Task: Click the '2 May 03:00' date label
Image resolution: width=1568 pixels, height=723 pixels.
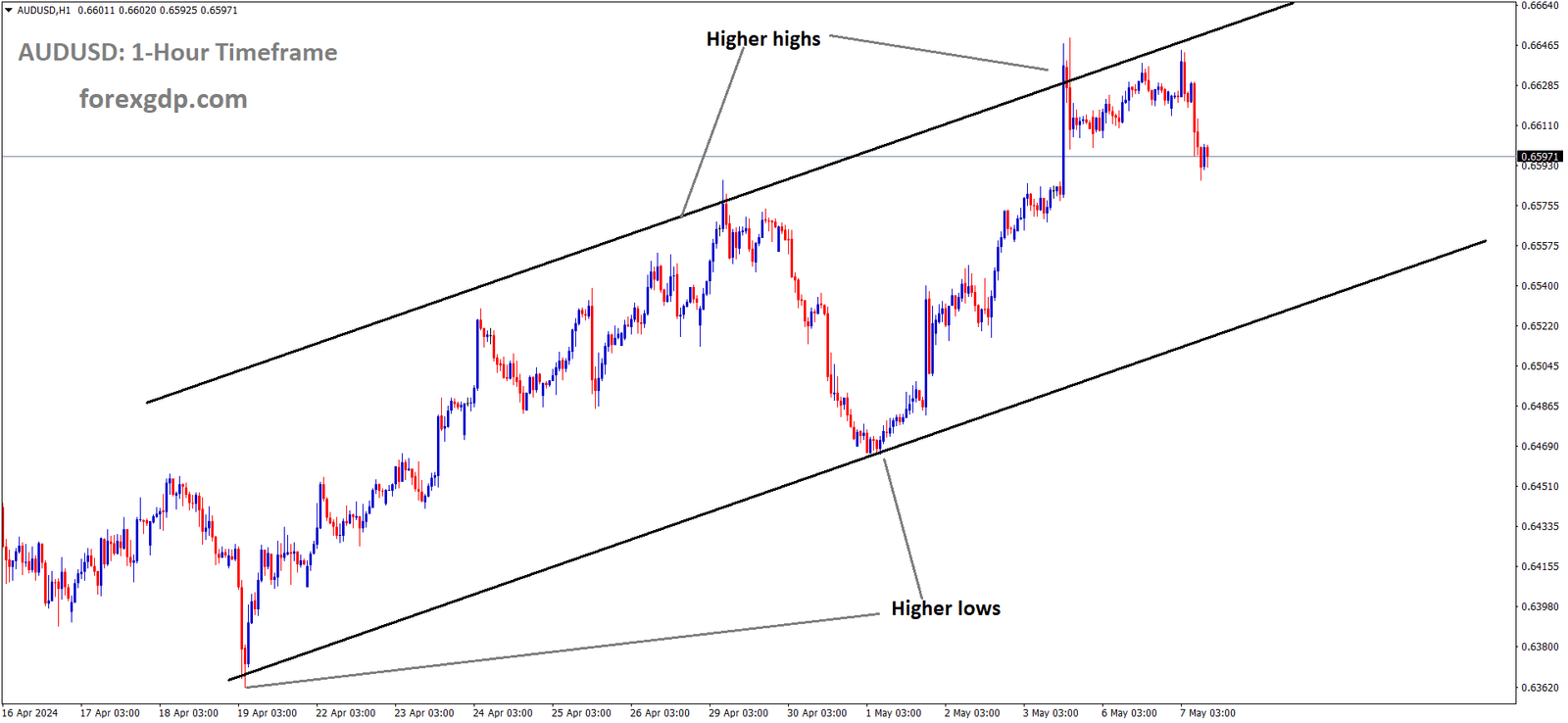Action: click(x=972, y=713)
